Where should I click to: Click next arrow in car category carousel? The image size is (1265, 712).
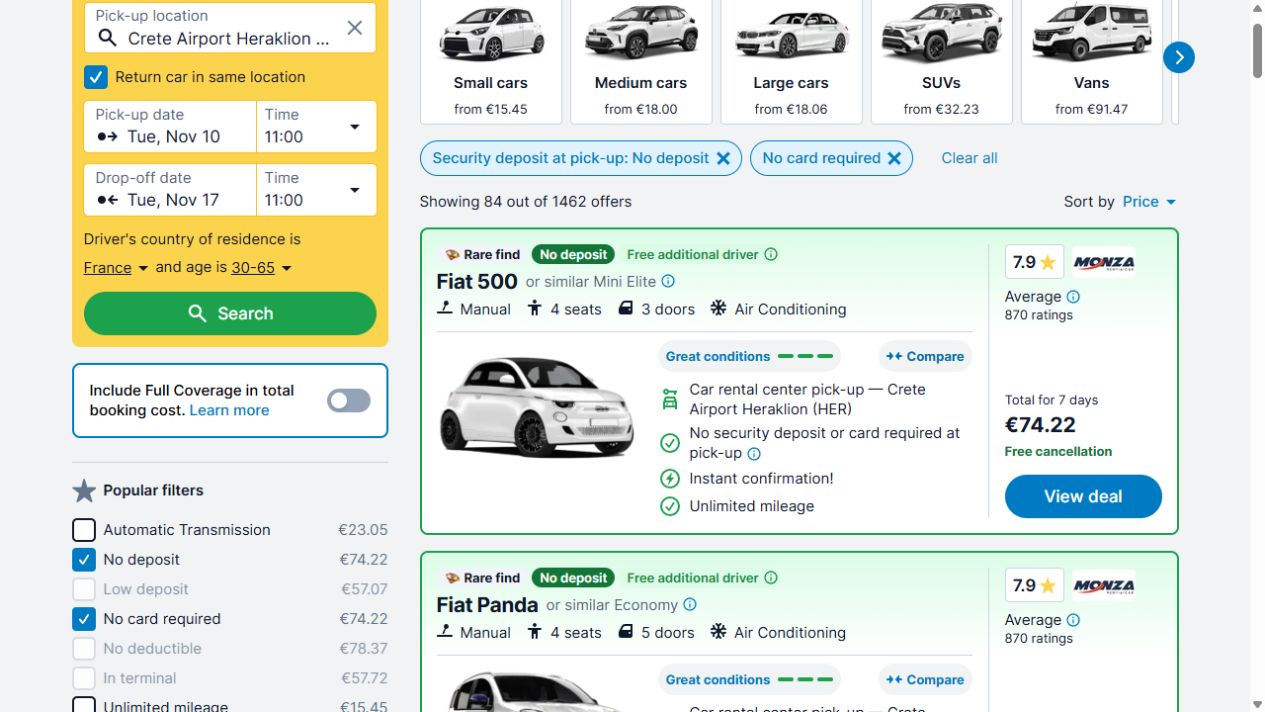click(1179, 57)
